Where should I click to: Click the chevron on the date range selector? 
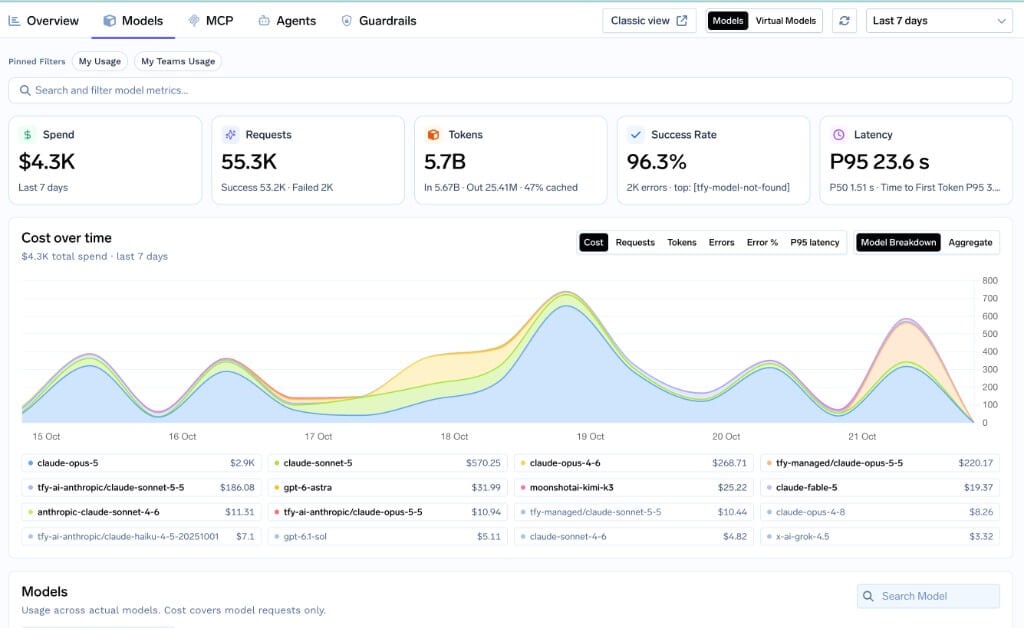(1001, 21)
